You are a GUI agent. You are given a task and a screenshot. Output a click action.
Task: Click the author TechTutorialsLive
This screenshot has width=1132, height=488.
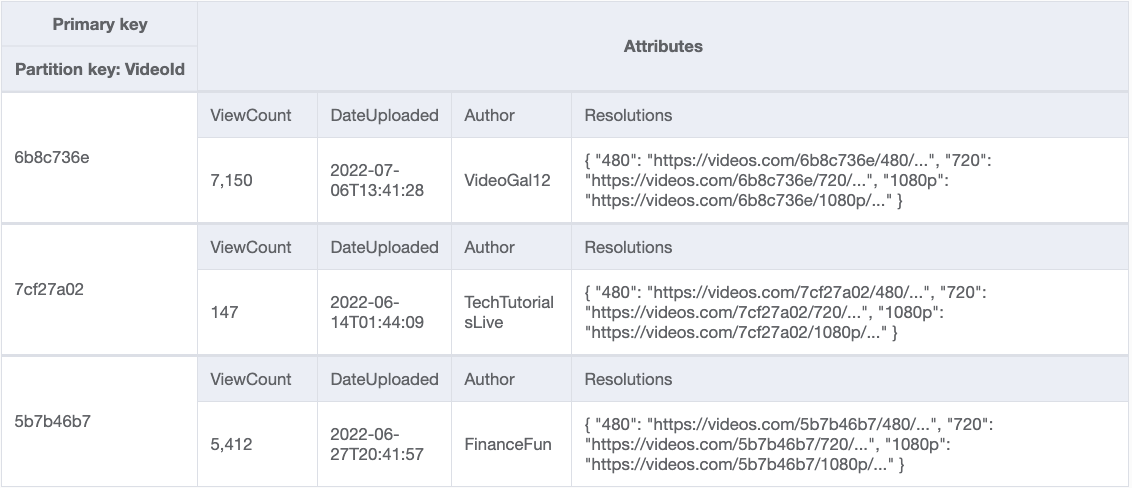pyautogui.click(x=509, y=312)
